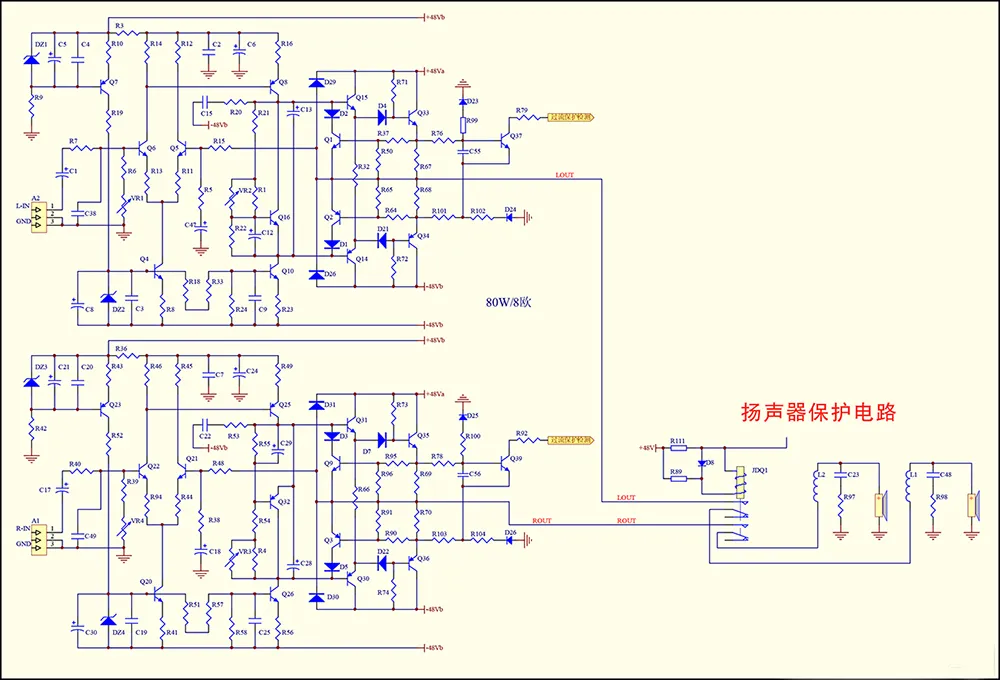Click the L2 inductor symbol
The image size is (1000, 680).
click(x=817, y=488)
